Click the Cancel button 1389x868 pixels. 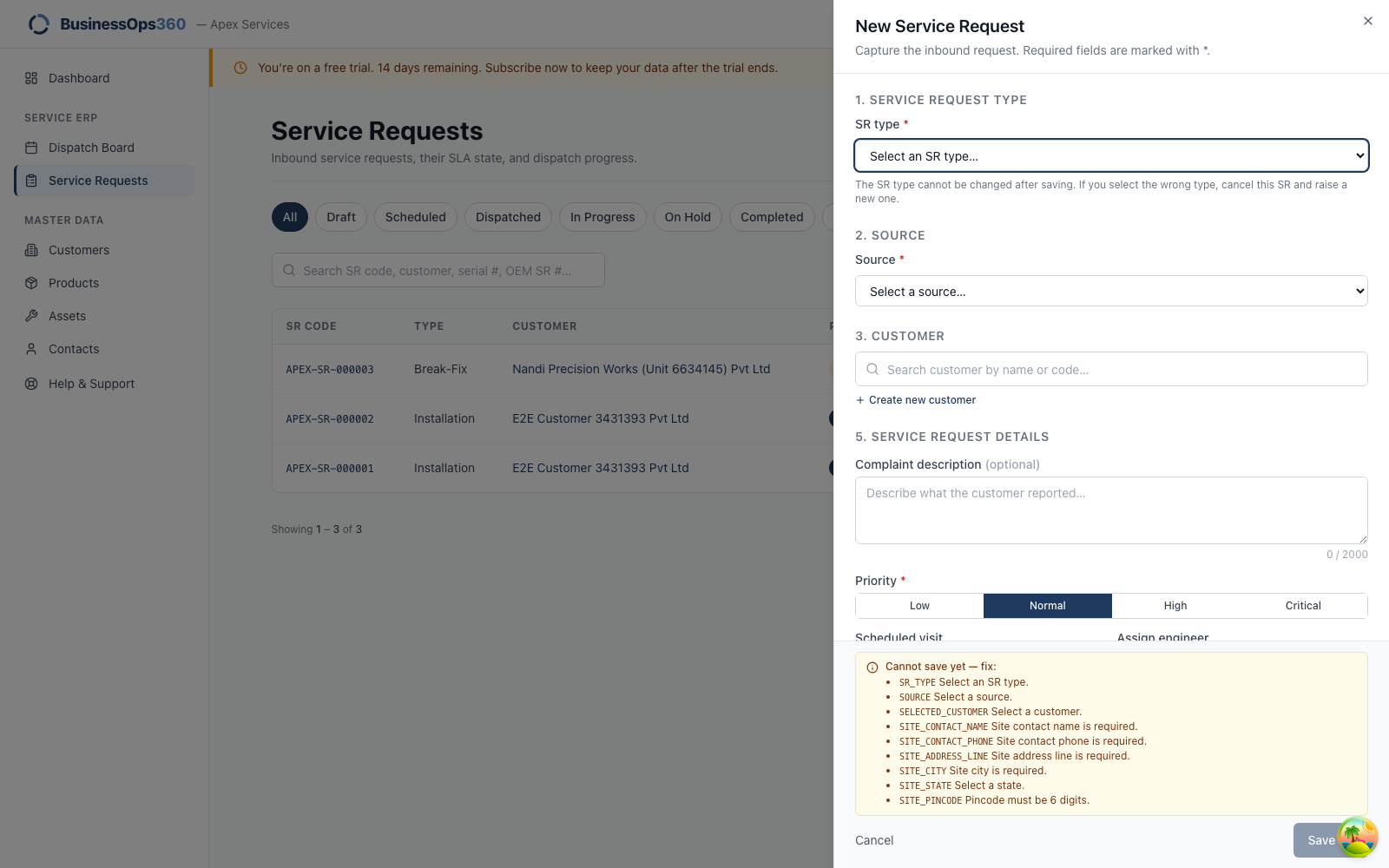[x=874, y=840]
